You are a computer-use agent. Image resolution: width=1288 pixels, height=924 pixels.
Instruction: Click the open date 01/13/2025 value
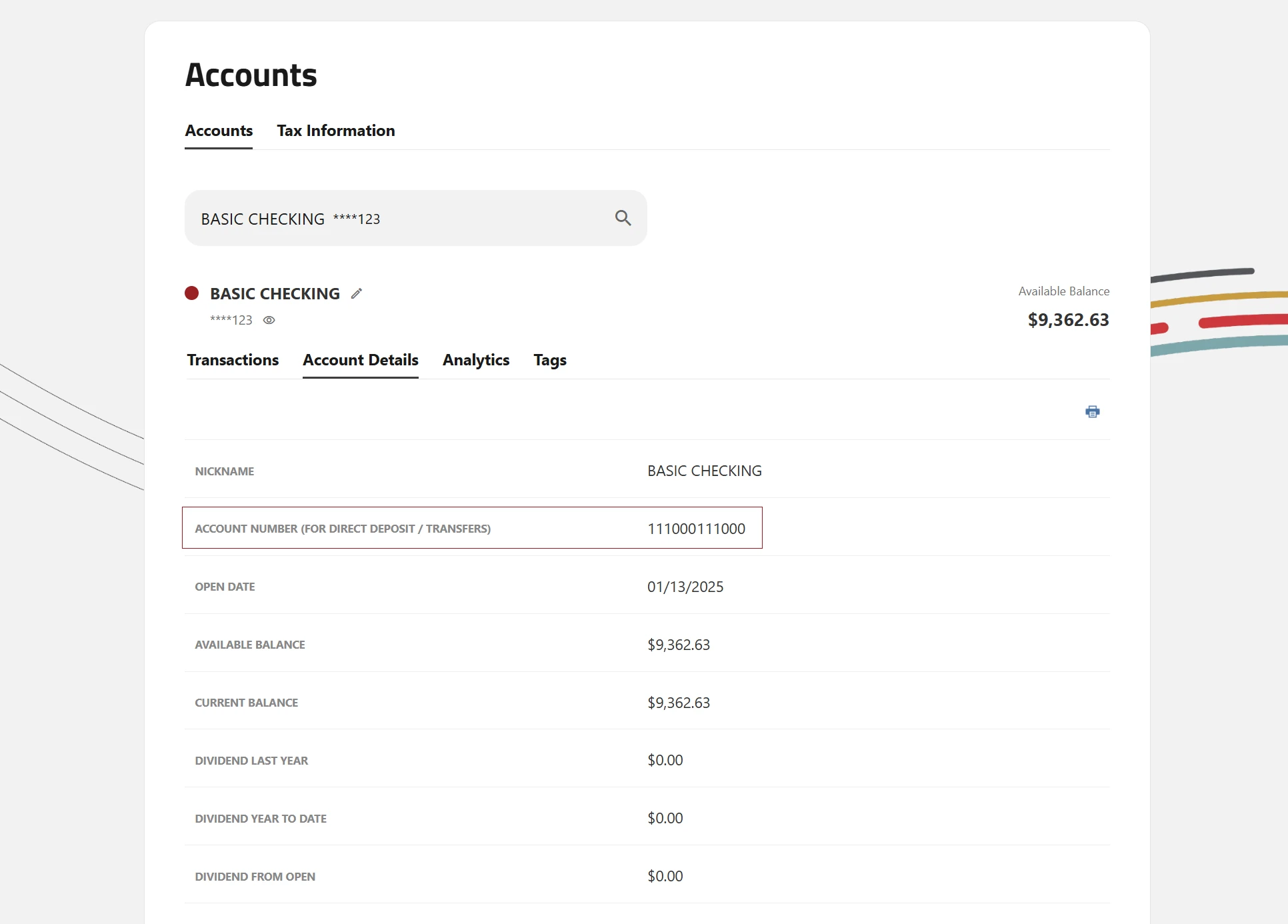coord(685,587)
